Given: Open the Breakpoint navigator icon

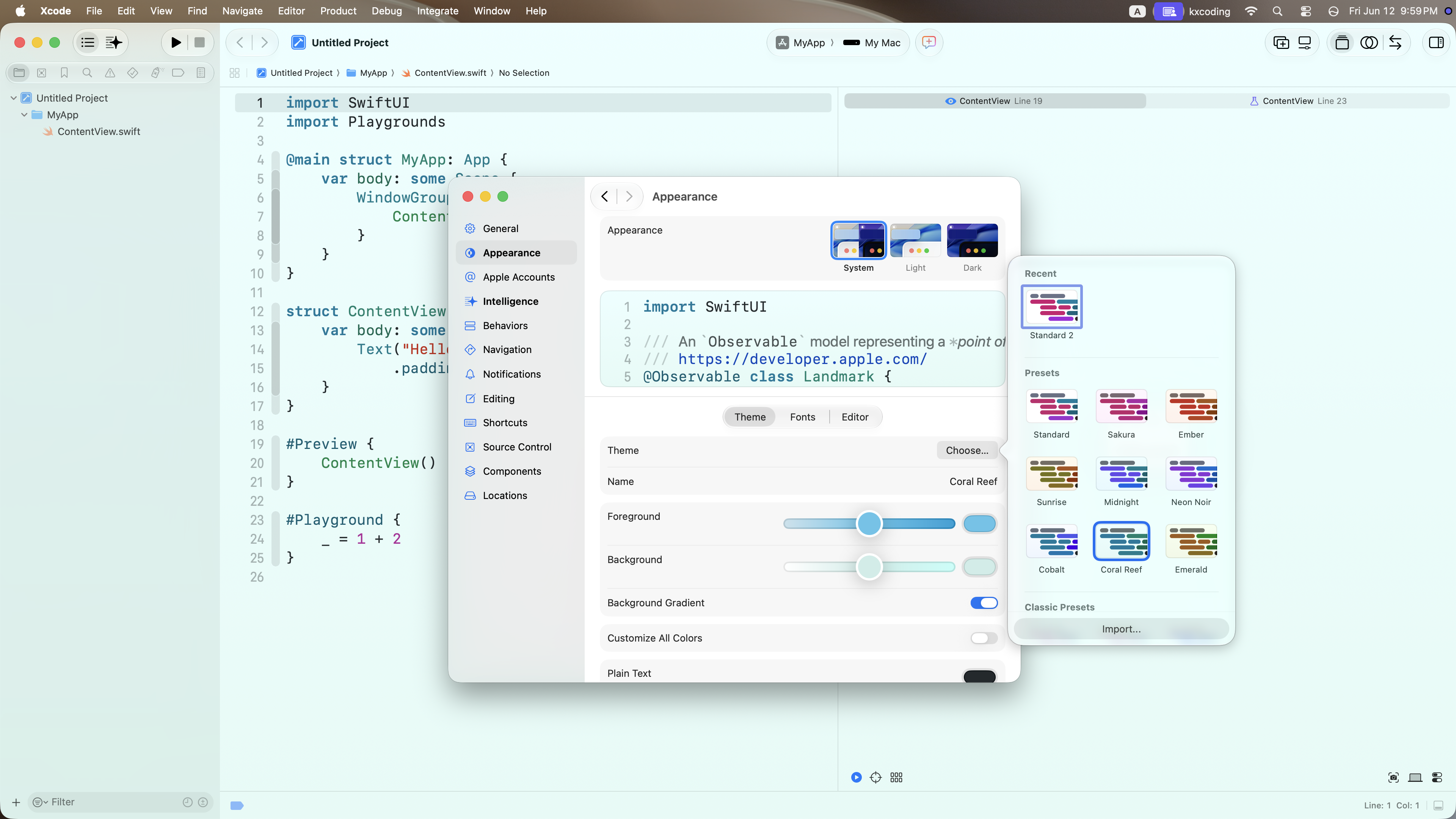Looking at the screenshot, I should click(178, 72).
